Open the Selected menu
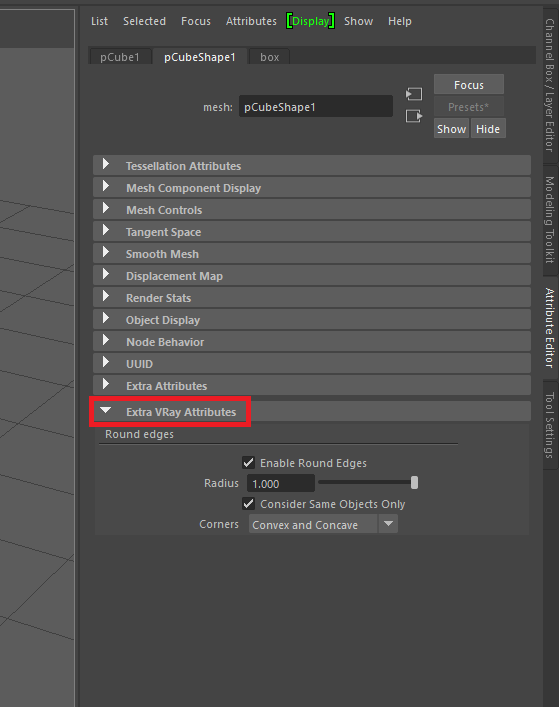Image resolution: width=559 pixels, height=707 pixels. pyautogui.click(x=144, y=21)
